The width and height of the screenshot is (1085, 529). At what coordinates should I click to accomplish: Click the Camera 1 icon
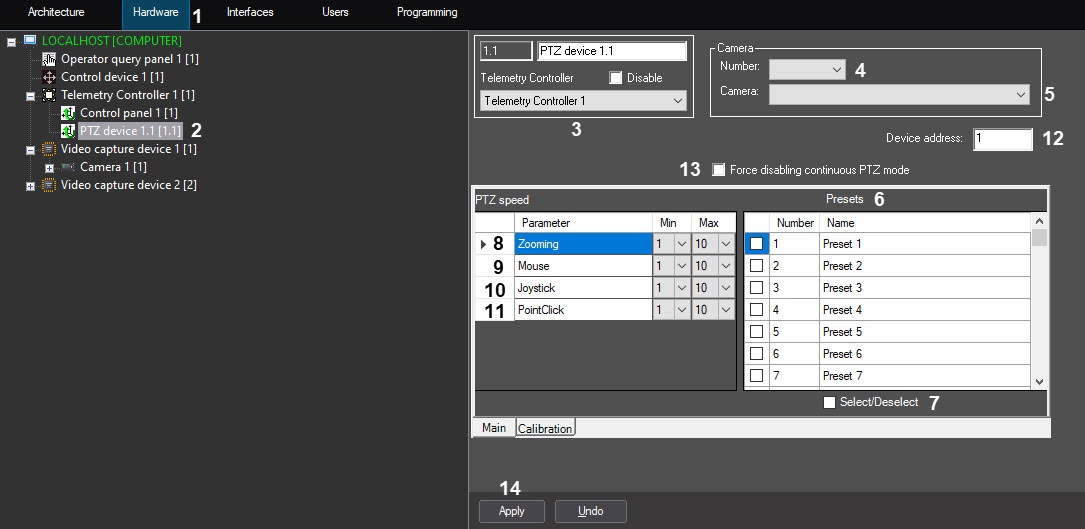tap(68, 167)
